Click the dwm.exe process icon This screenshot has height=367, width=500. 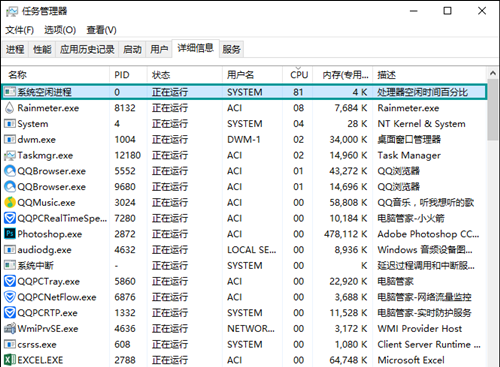[x=10, y=139]
